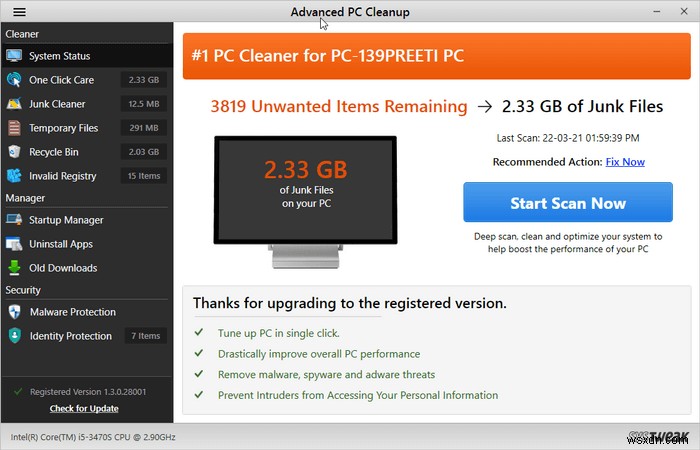Click the 7 Items badge on Identity Protection
The width and height of the screenshot is (700, 450).
click(x=144, y=336)
